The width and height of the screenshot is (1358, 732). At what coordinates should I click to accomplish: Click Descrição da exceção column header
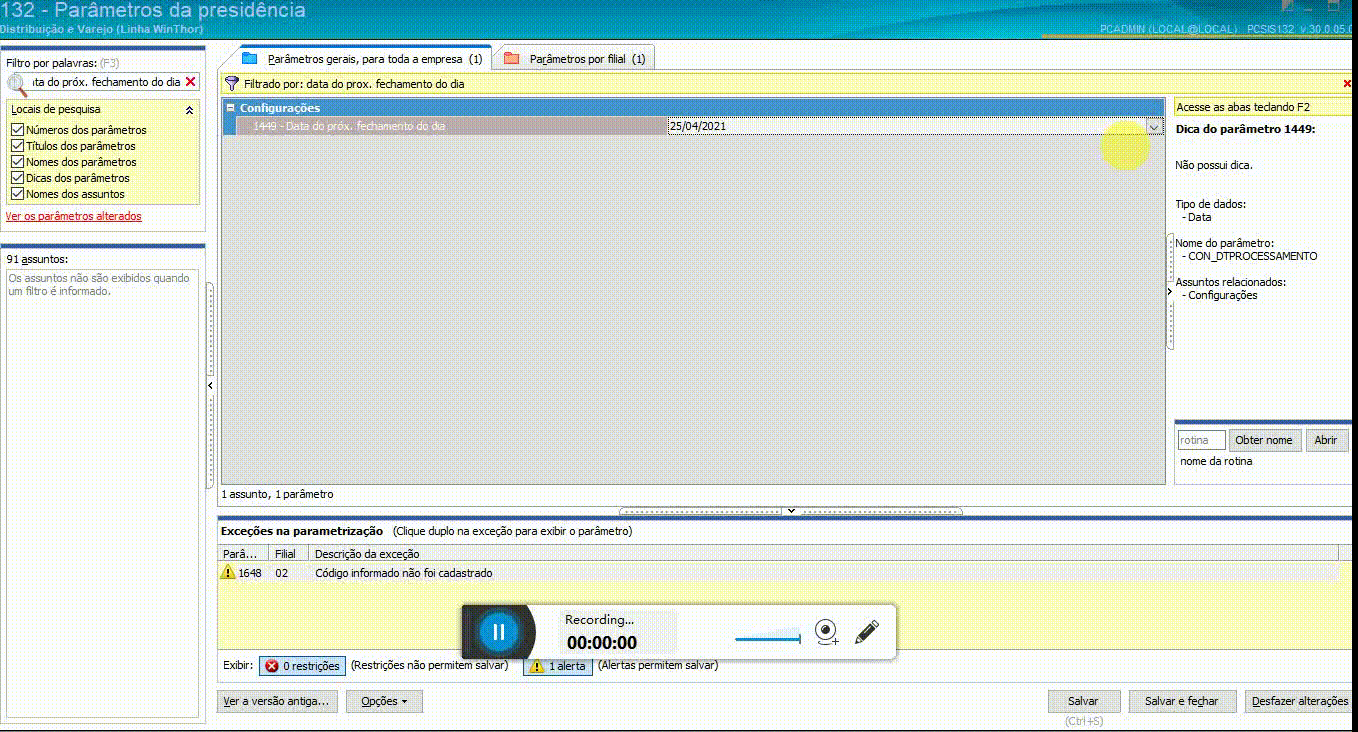(823, 553)
